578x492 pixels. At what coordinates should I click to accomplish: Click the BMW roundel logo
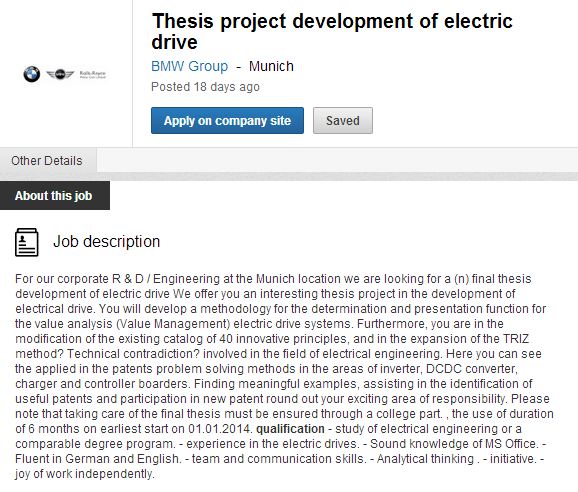tap(32, 74)
